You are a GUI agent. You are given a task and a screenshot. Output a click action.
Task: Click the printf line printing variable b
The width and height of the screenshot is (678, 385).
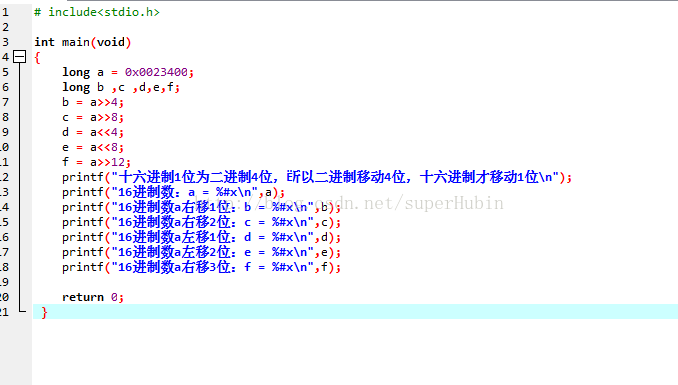click(x=201, y=207)
